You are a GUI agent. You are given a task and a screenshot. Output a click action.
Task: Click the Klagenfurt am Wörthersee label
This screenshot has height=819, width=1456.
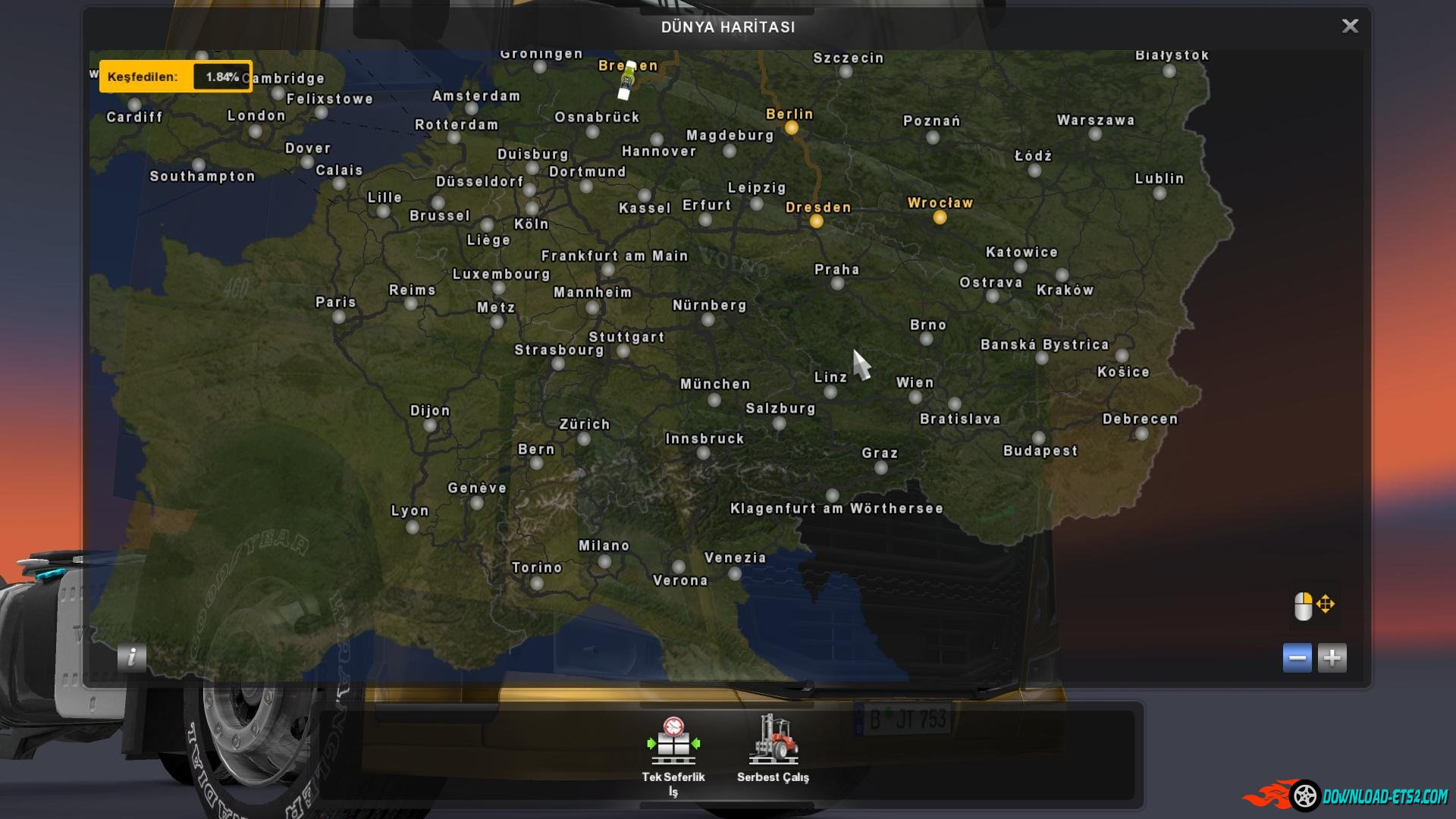click(836, 509)
